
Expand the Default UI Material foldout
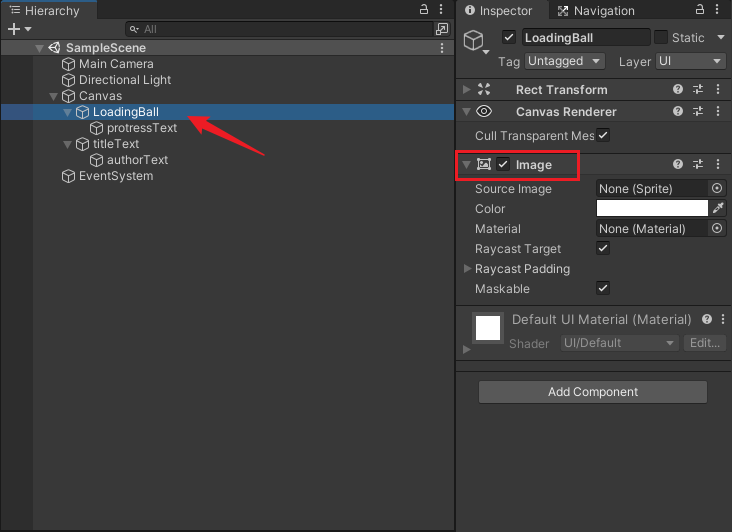466,350
